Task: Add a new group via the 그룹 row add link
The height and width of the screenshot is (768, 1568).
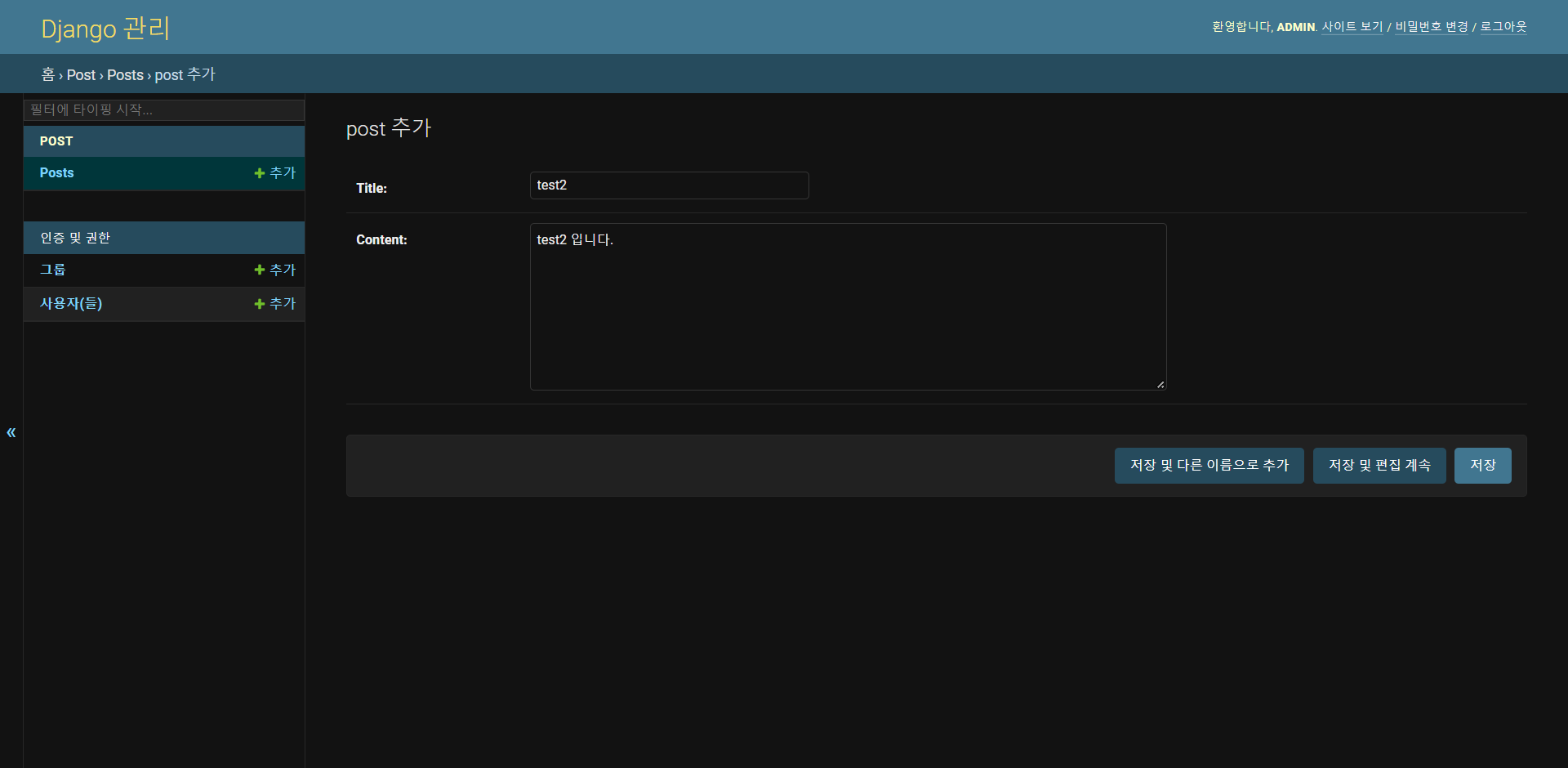Action: point(275,270)
